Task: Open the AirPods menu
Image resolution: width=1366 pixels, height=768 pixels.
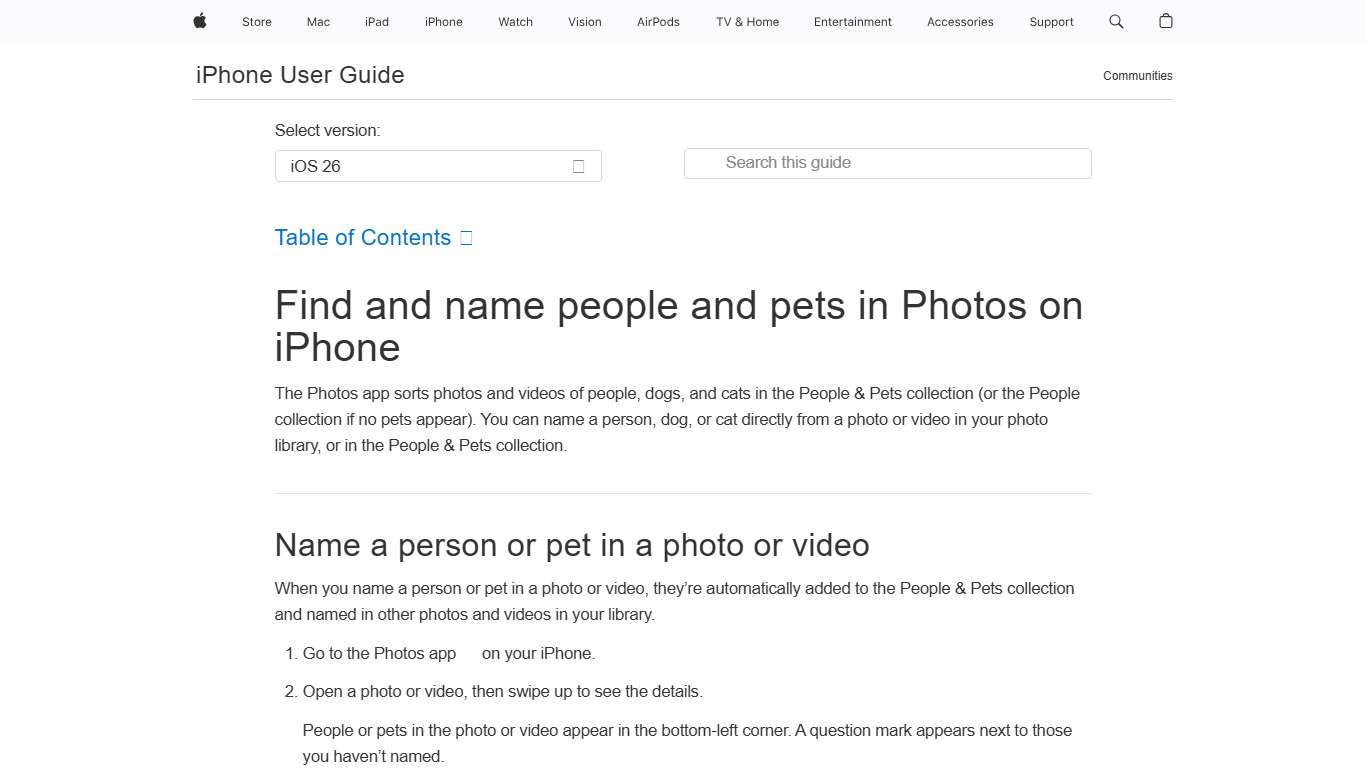Action: [x=658, y=21]
